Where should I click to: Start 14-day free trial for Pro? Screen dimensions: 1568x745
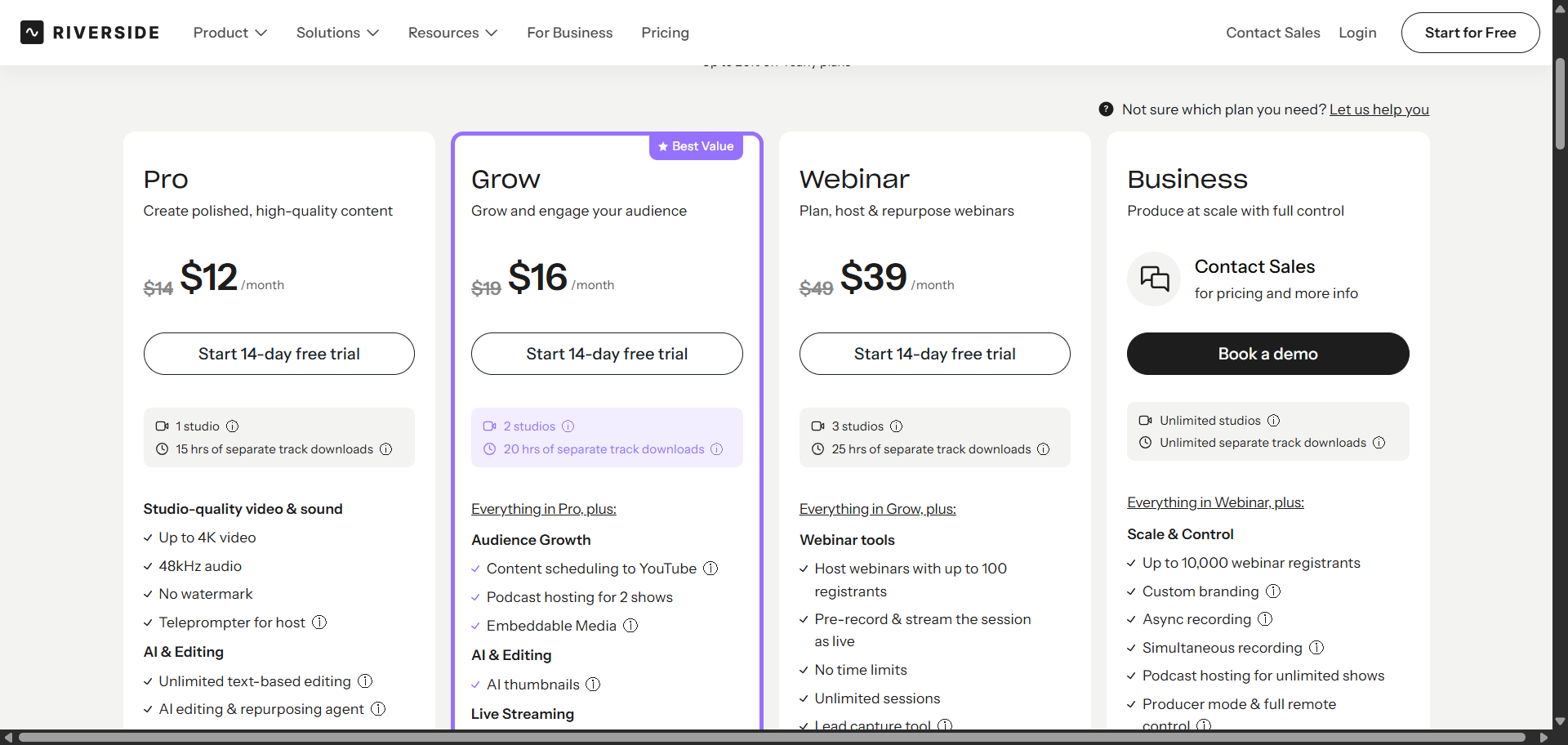coord(279,354)
